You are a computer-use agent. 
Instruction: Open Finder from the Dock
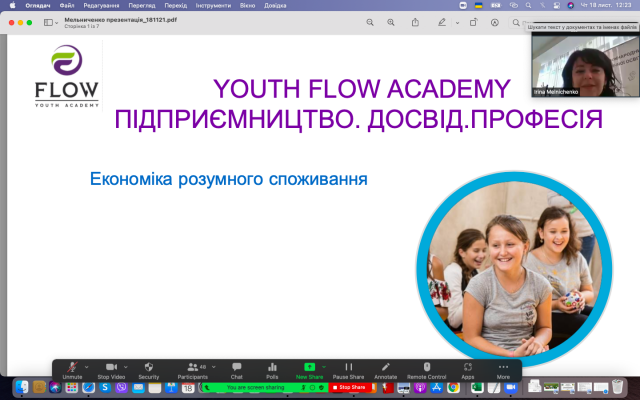coord(22,387)
